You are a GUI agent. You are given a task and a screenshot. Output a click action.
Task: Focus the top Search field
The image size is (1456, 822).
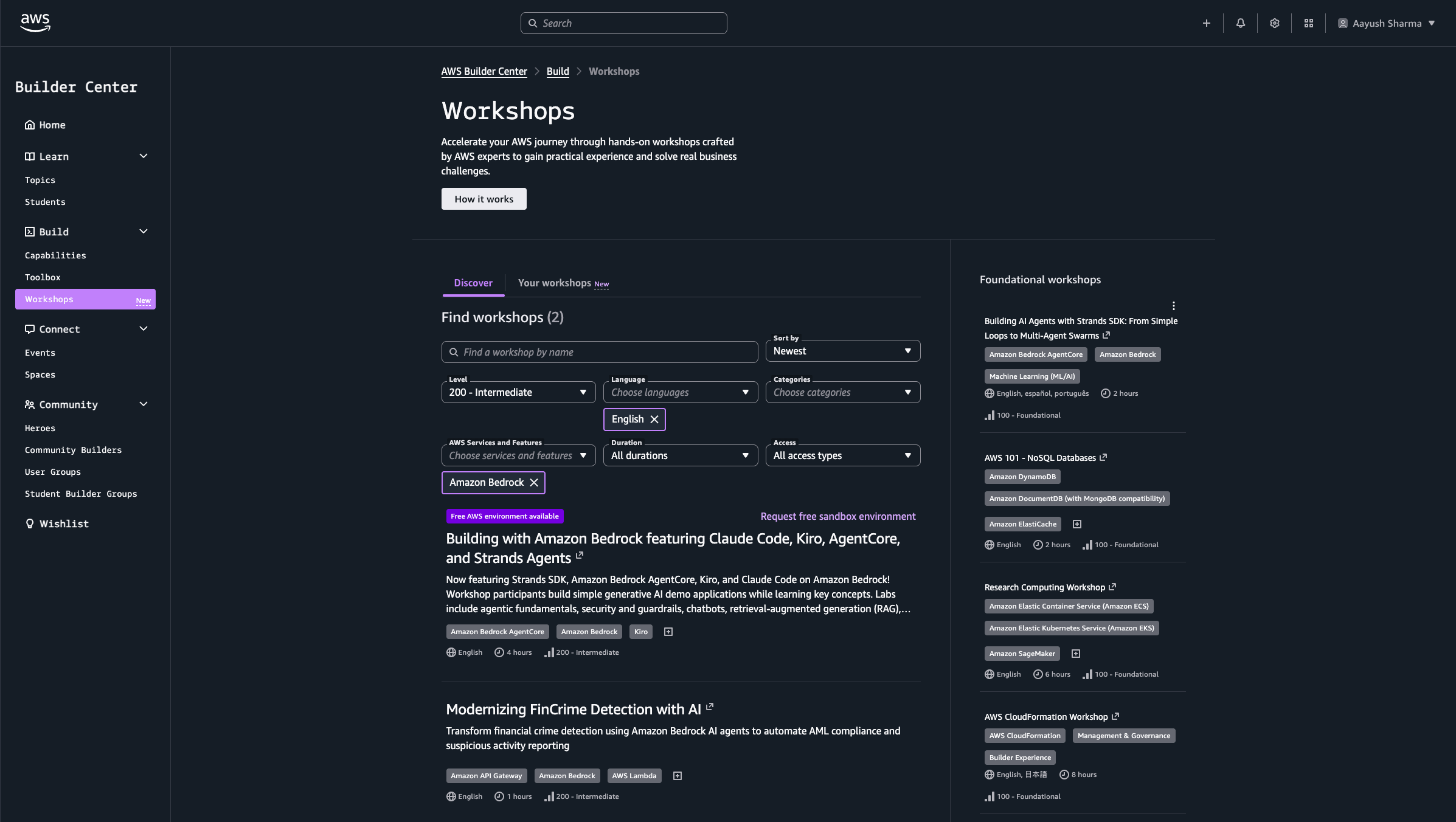(x=624, y=23)
